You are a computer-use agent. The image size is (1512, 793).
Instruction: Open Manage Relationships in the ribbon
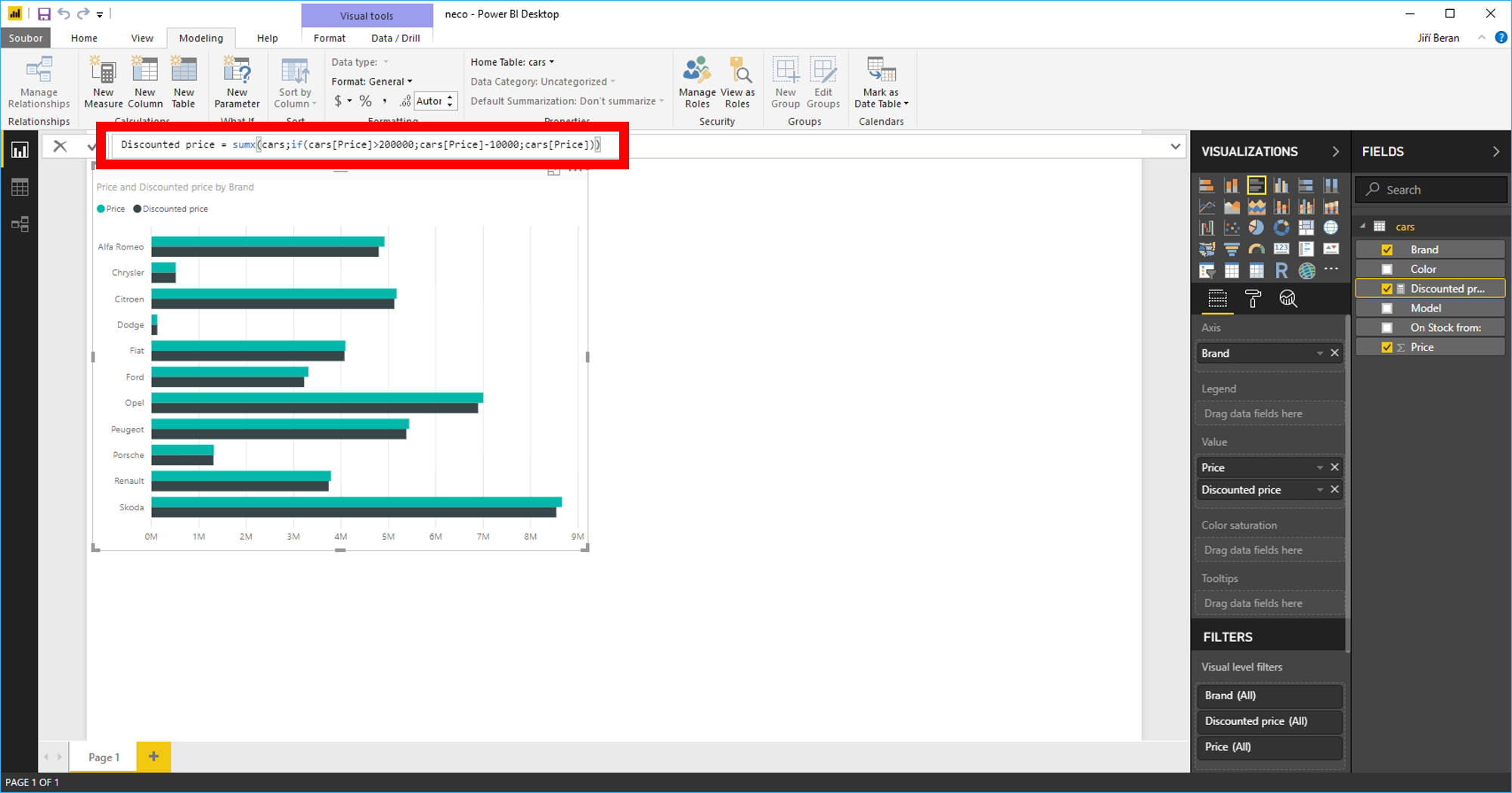(x=39, y=83)
